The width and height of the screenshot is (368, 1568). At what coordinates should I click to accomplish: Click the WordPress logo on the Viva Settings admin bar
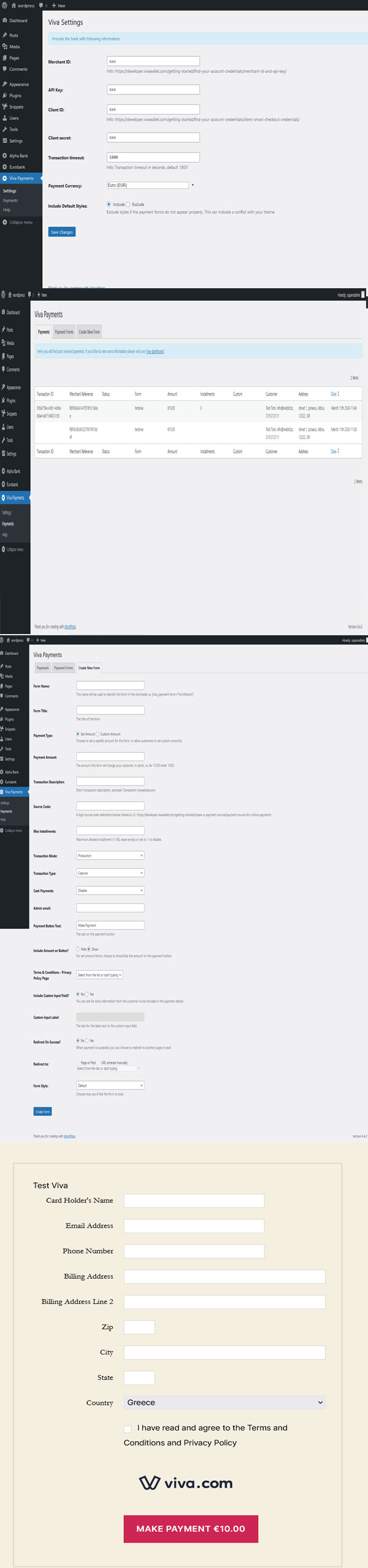click(5, 6)
